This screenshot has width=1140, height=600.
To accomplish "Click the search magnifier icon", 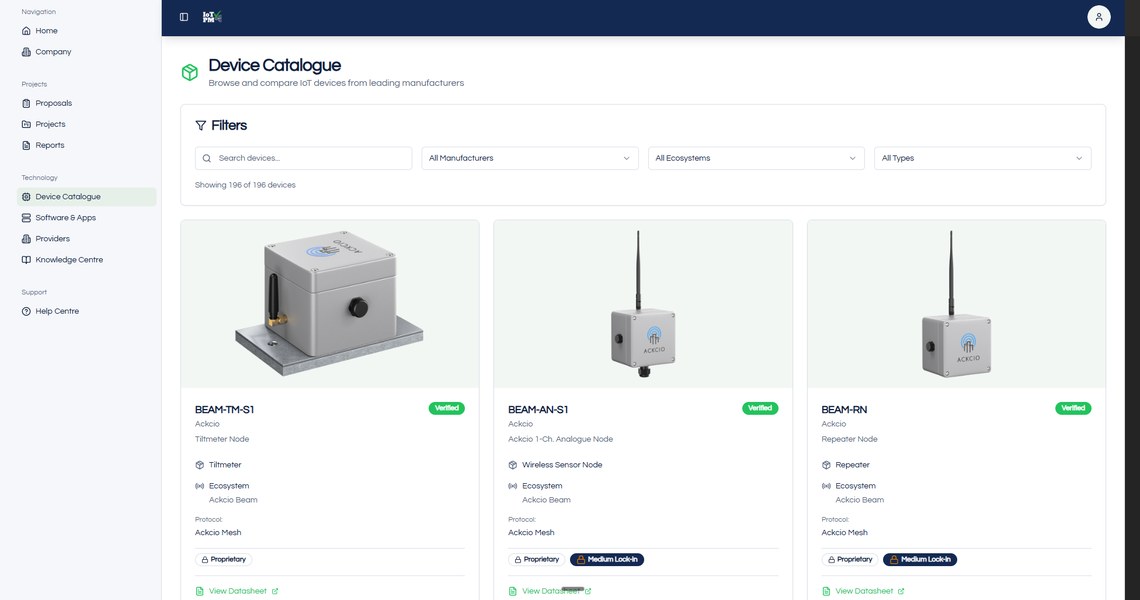I will (x=206, y=158).
